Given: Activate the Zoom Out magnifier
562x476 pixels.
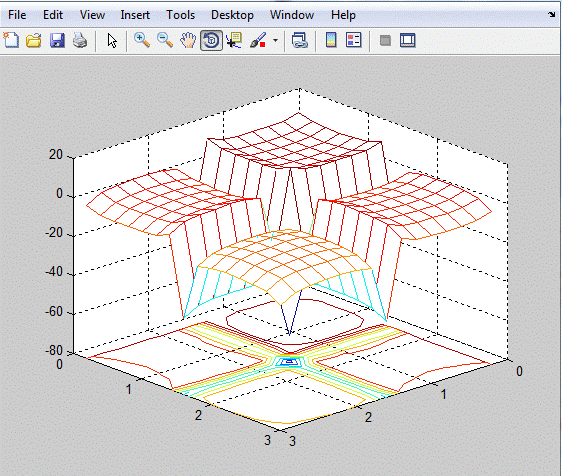Looking at the screenshot, I should pos(165,40).
